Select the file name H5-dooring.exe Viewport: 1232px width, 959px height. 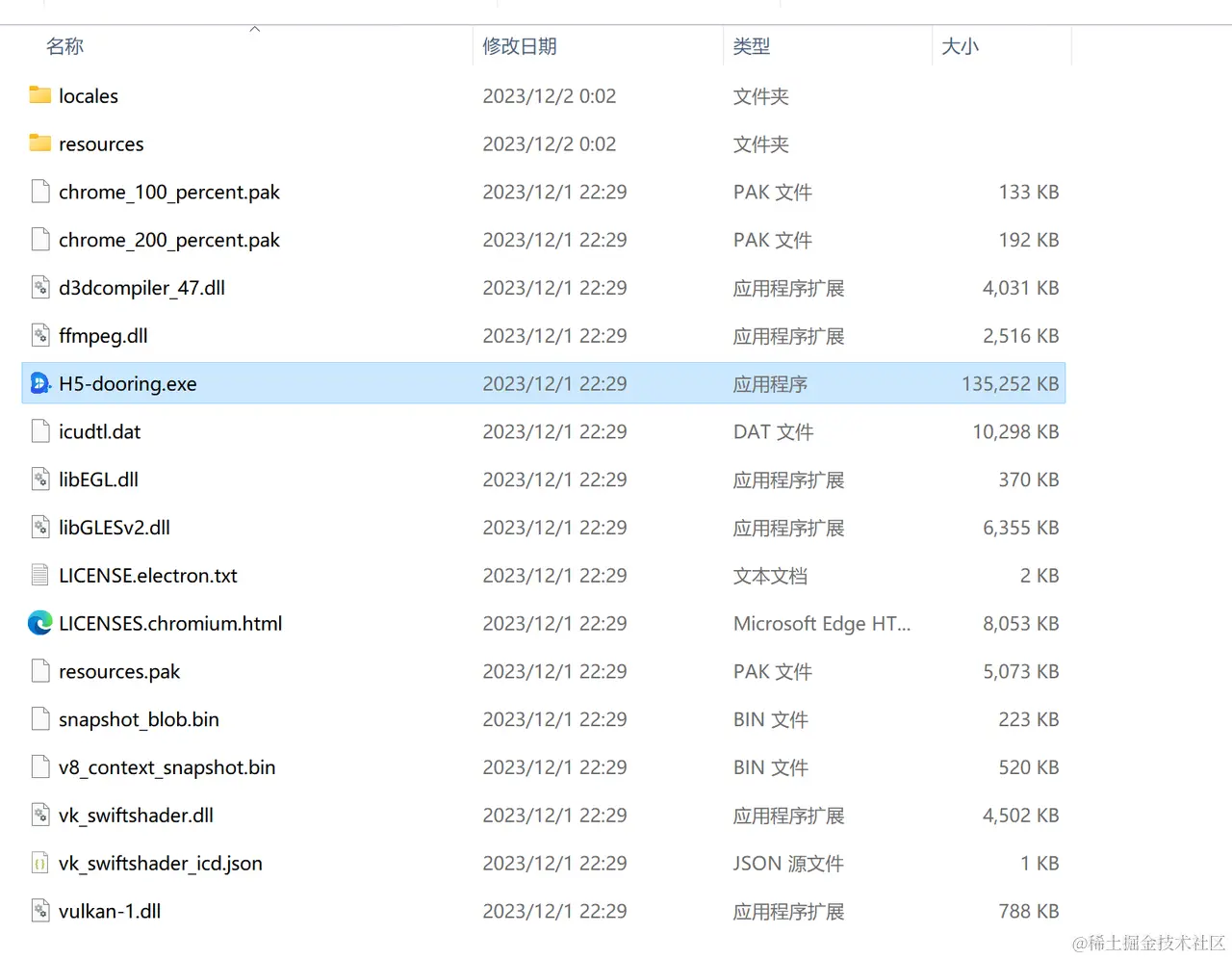(x=128, y=384)
